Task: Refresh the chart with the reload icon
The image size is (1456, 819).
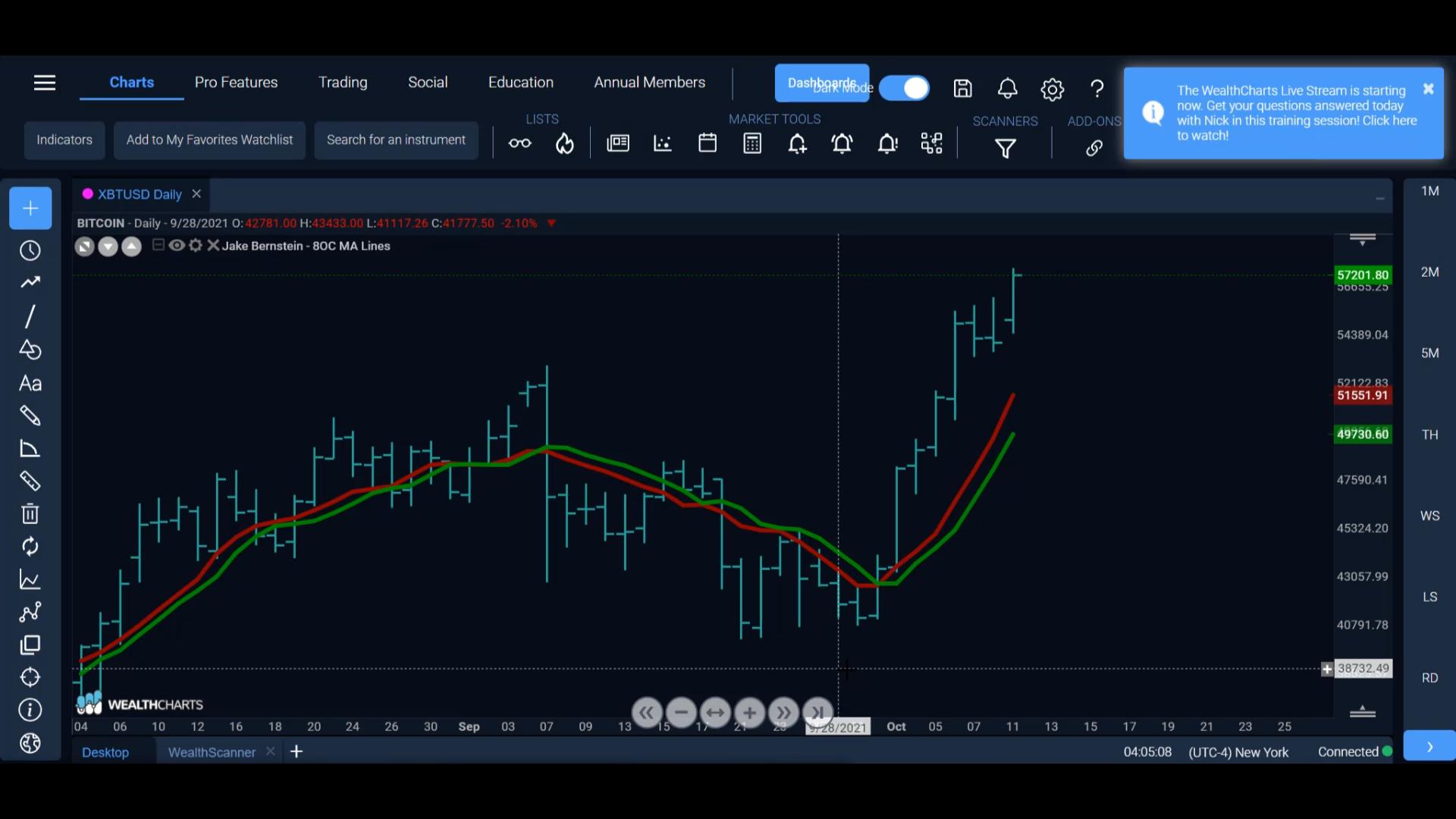Action: click(x=30, y=547)
